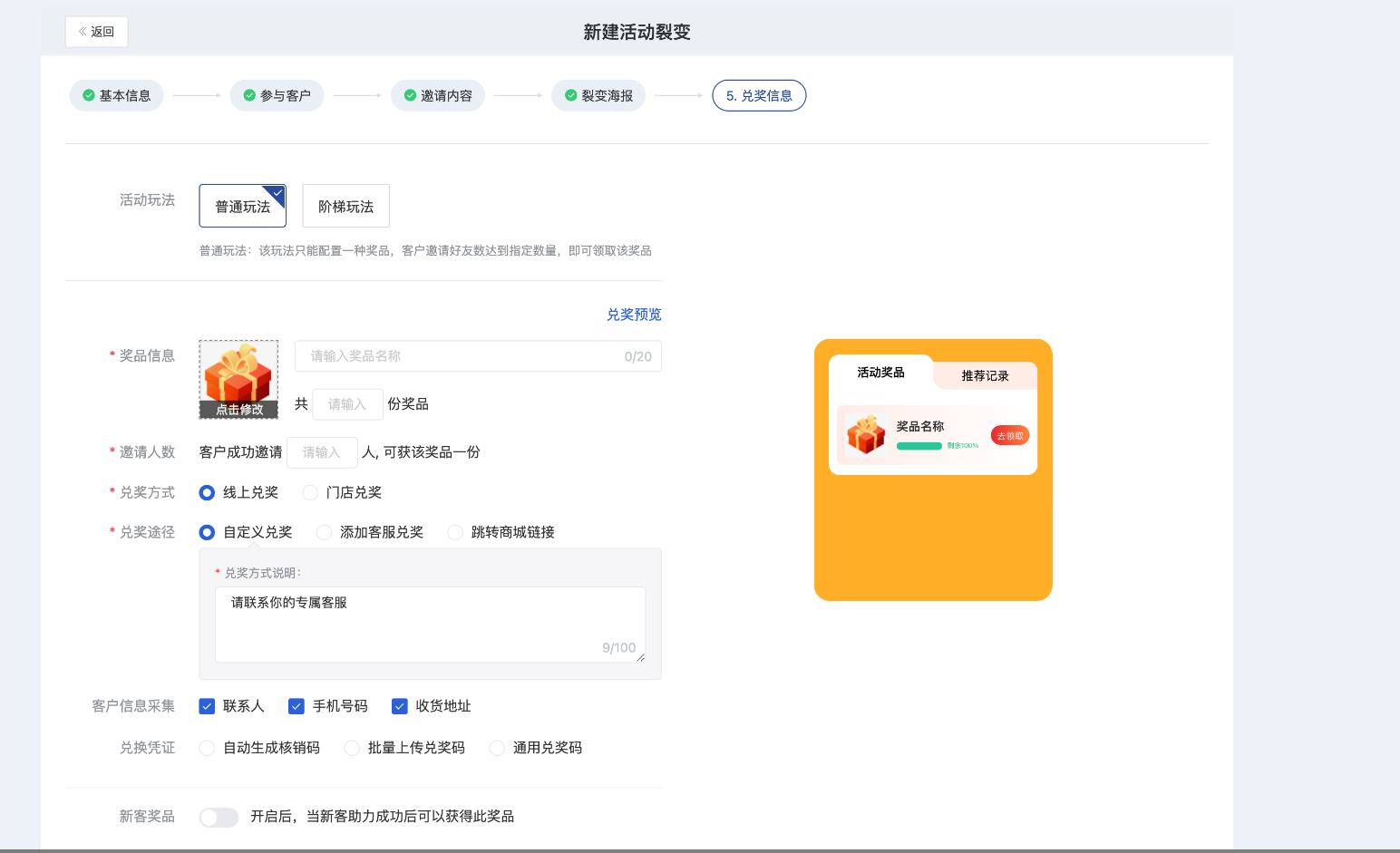Focus the prize quantity field before 份奖品
Viewport: 1400px width, 853px height.
(347, 404)
